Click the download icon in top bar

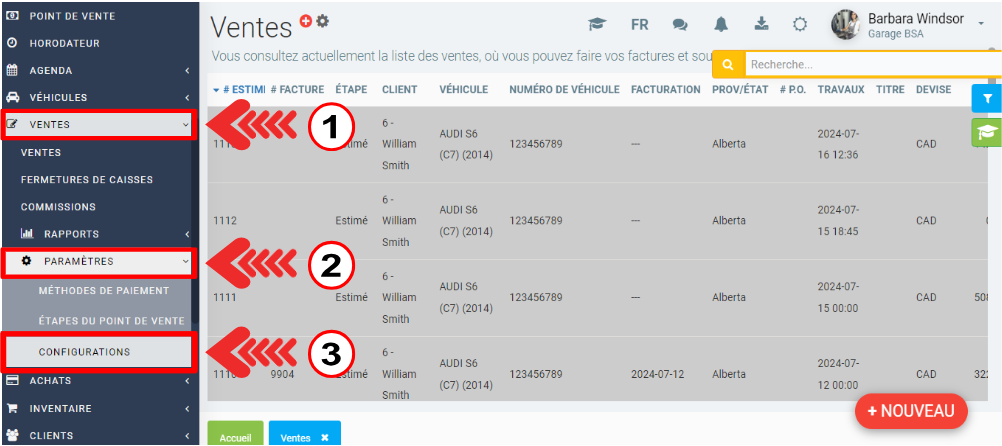point(761,25)
